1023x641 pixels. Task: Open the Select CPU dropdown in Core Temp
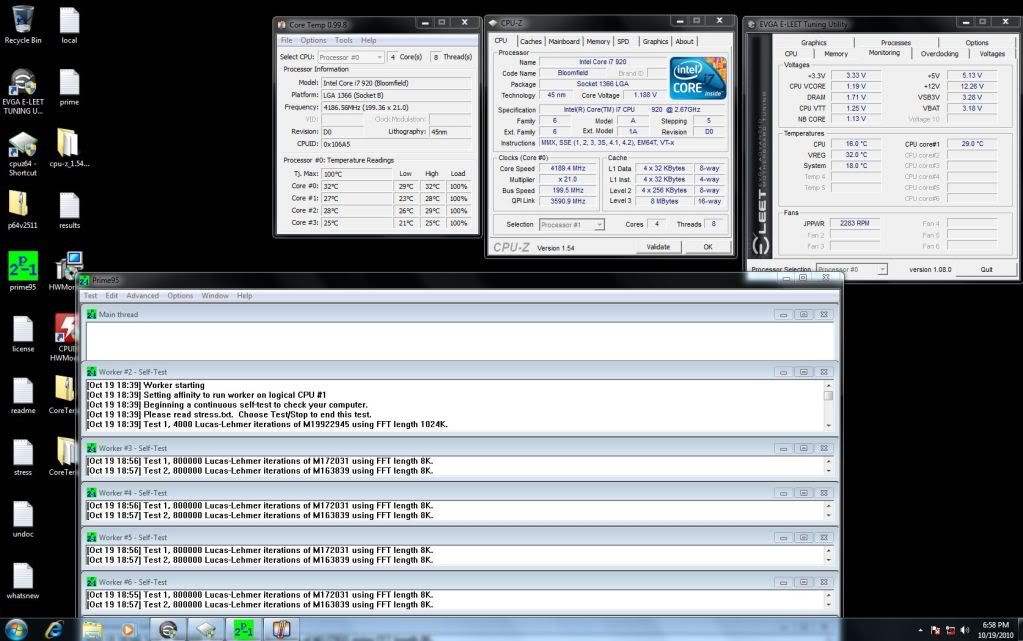point(351,57)
